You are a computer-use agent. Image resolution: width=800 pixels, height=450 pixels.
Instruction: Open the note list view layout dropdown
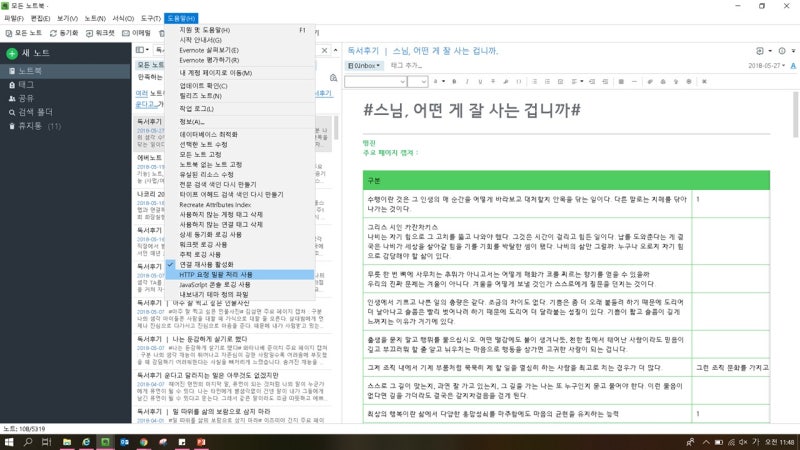pyautogui.click(x=142, y=50)
